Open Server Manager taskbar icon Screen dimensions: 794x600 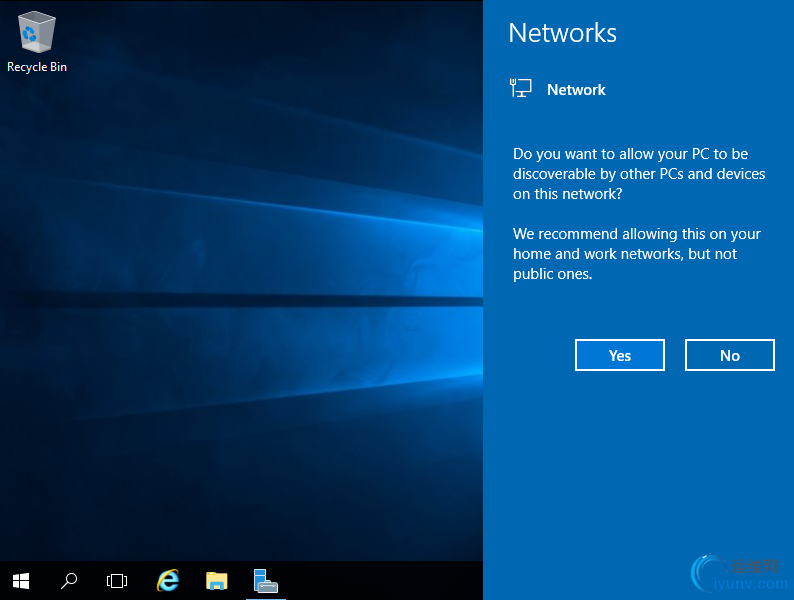tap(265, 581)
